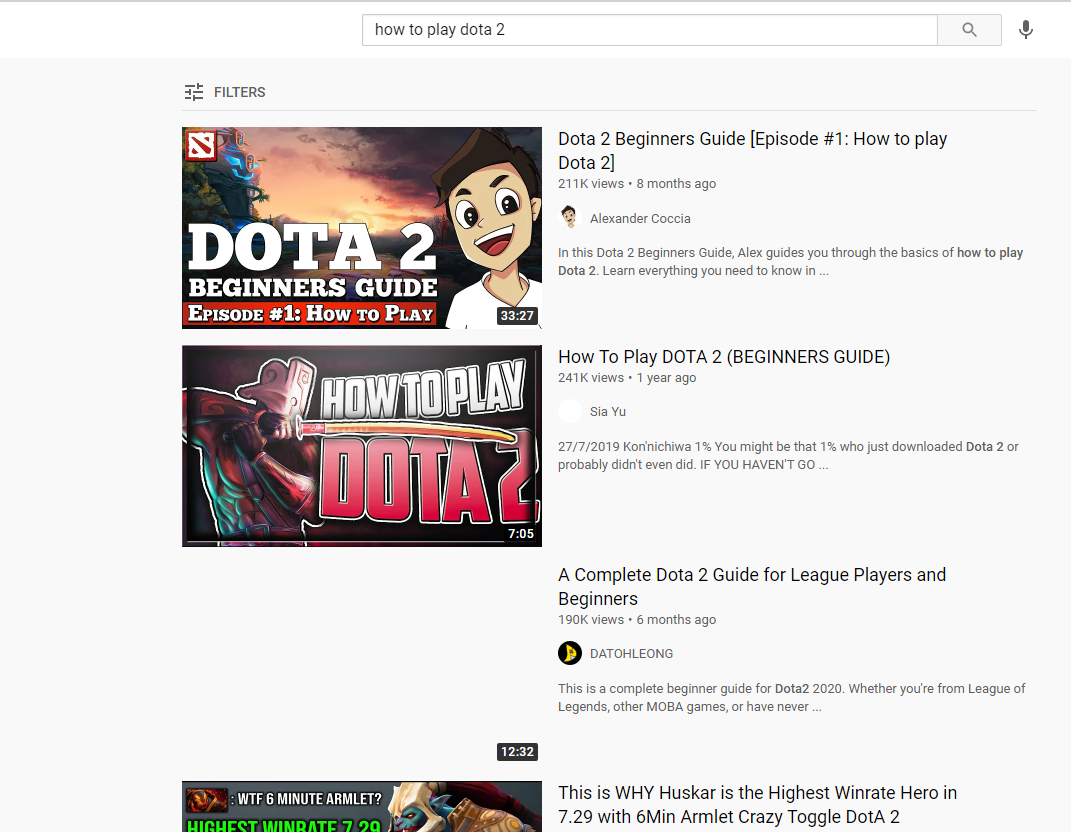Click the 12:32 duration badge
Viewport: 1071px width, 832px height.
click(517, 751)
